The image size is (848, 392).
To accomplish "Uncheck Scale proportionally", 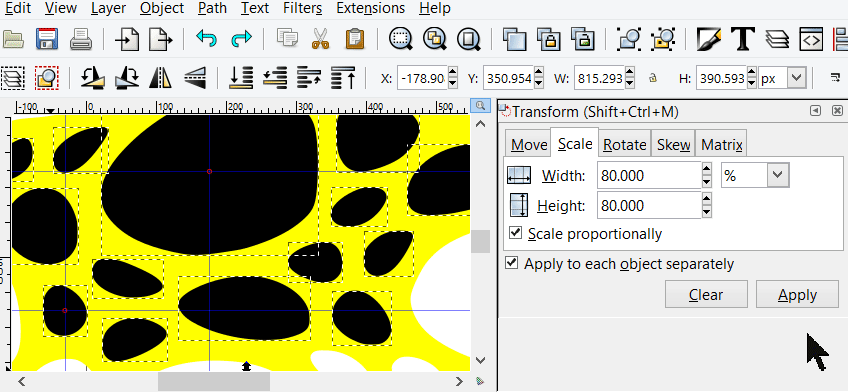I will (x=516, y=233).
